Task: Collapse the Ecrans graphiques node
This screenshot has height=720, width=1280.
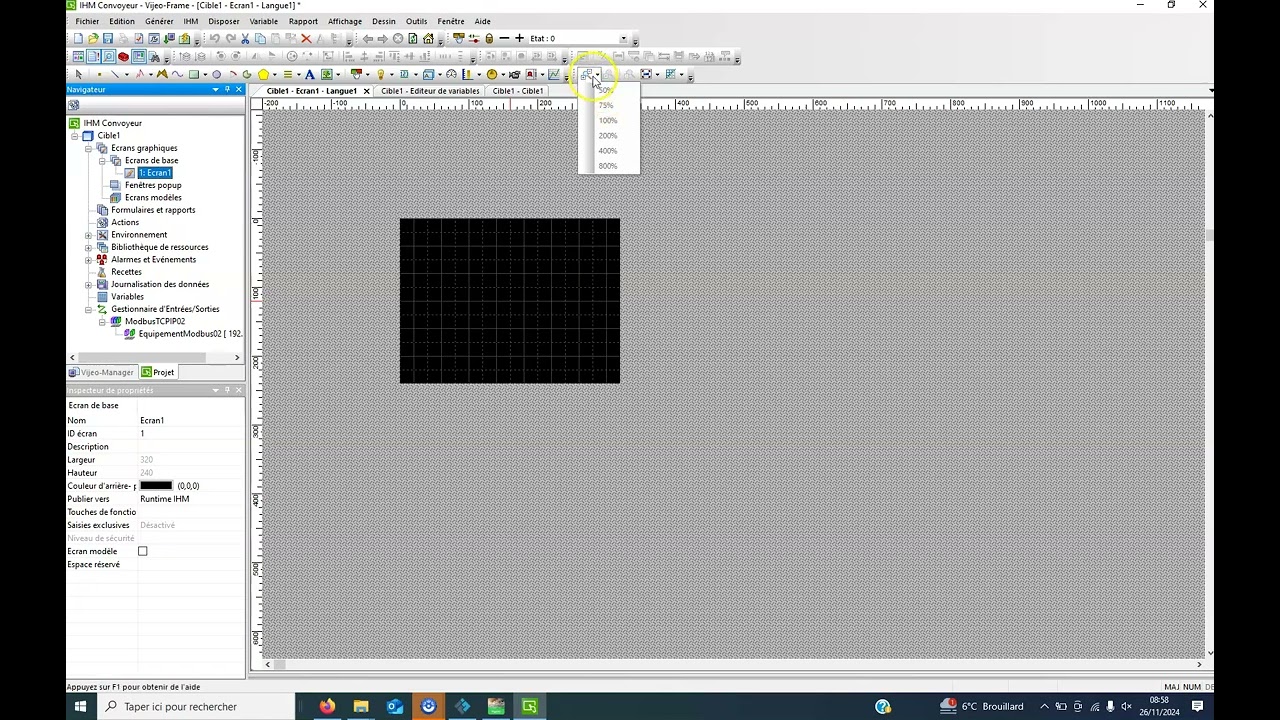Action: (88, 148)
